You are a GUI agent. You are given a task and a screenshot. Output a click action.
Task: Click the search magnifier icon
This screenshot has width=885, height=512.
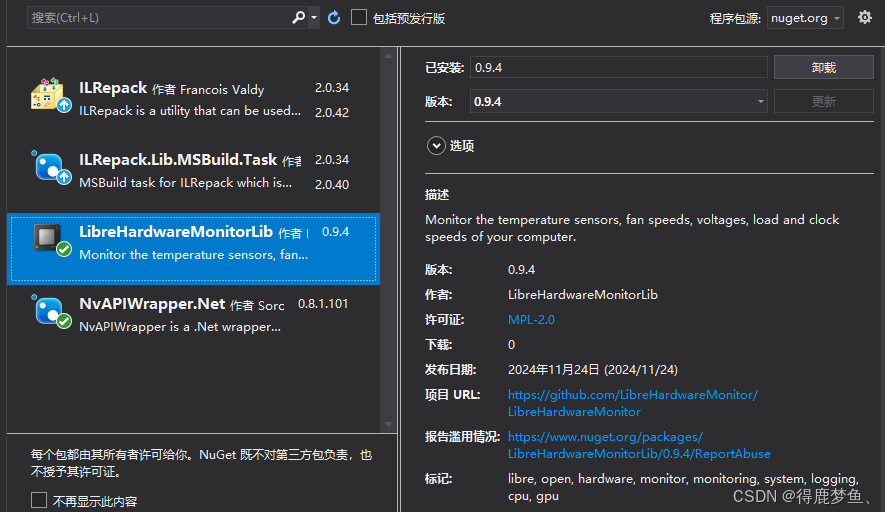298,17
